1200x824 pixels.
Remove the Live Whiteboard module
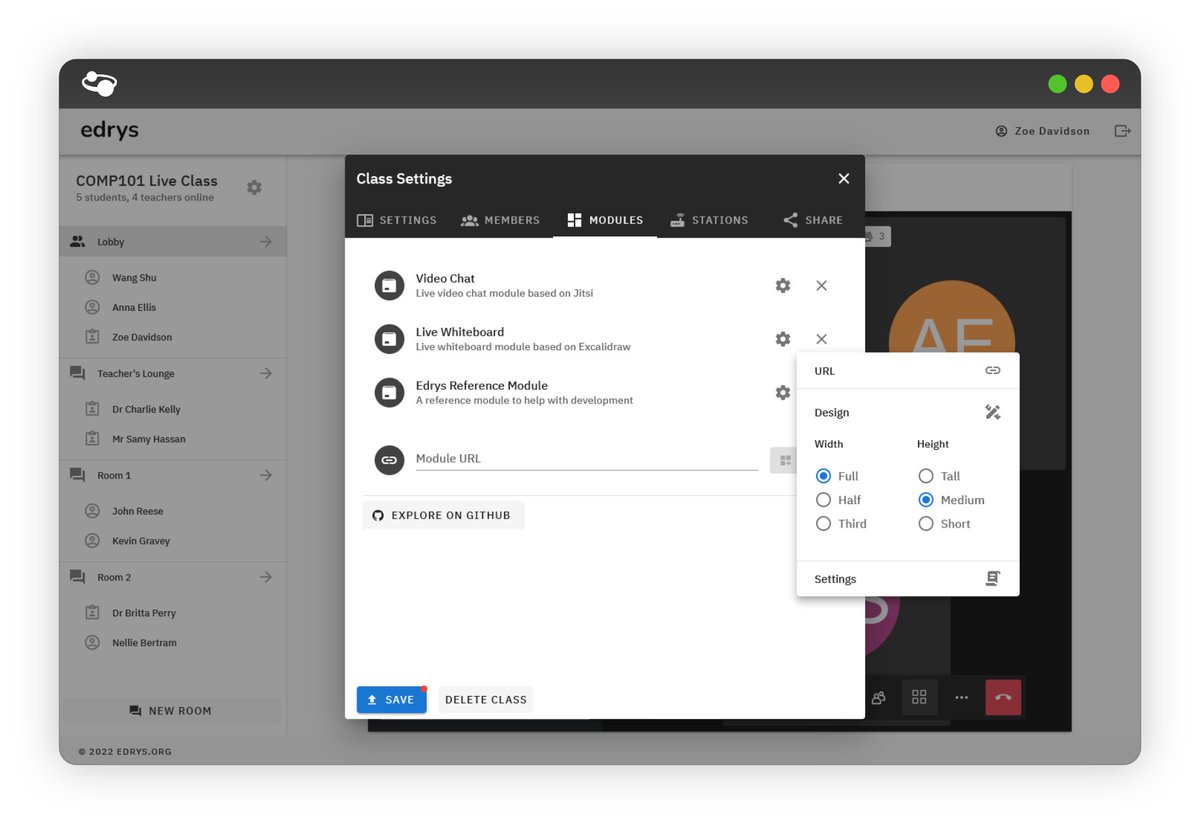point(821,339)
